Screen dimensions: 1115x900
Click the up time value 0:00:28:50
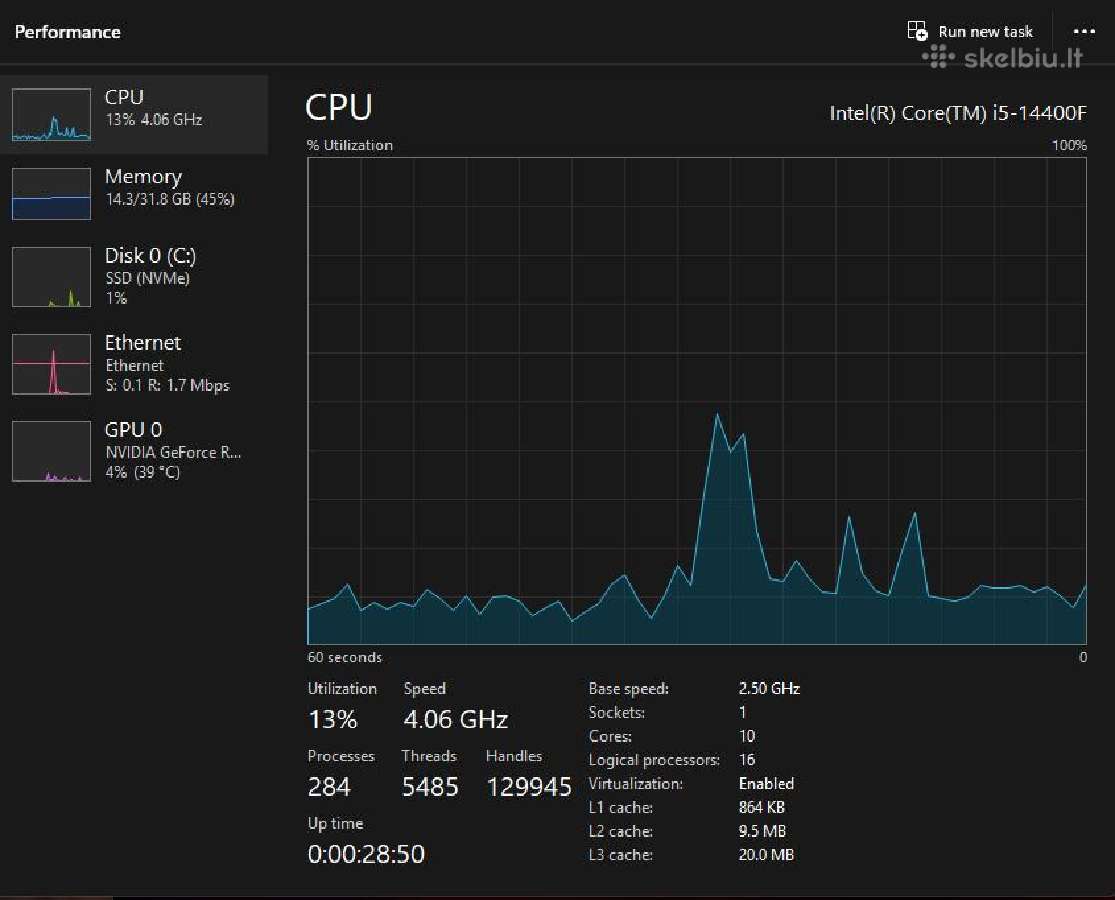pyautogui.click(x=366, y=854)
